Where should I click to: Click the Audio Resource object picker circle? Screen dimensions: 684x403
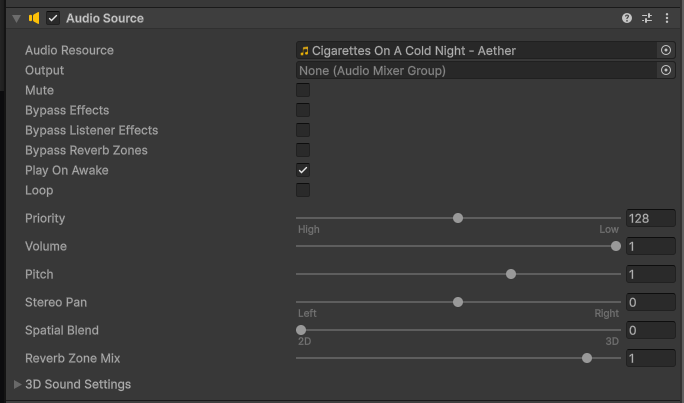[666, 50]
